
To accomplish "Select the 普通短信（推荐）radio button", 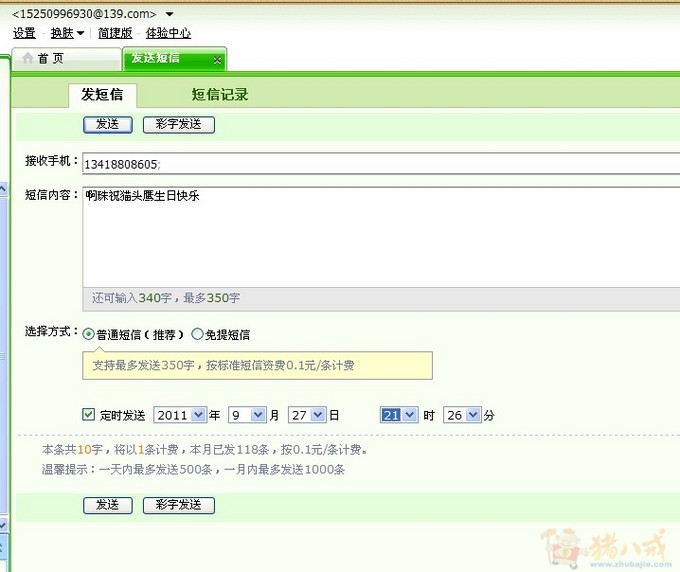I will [88, 334].
